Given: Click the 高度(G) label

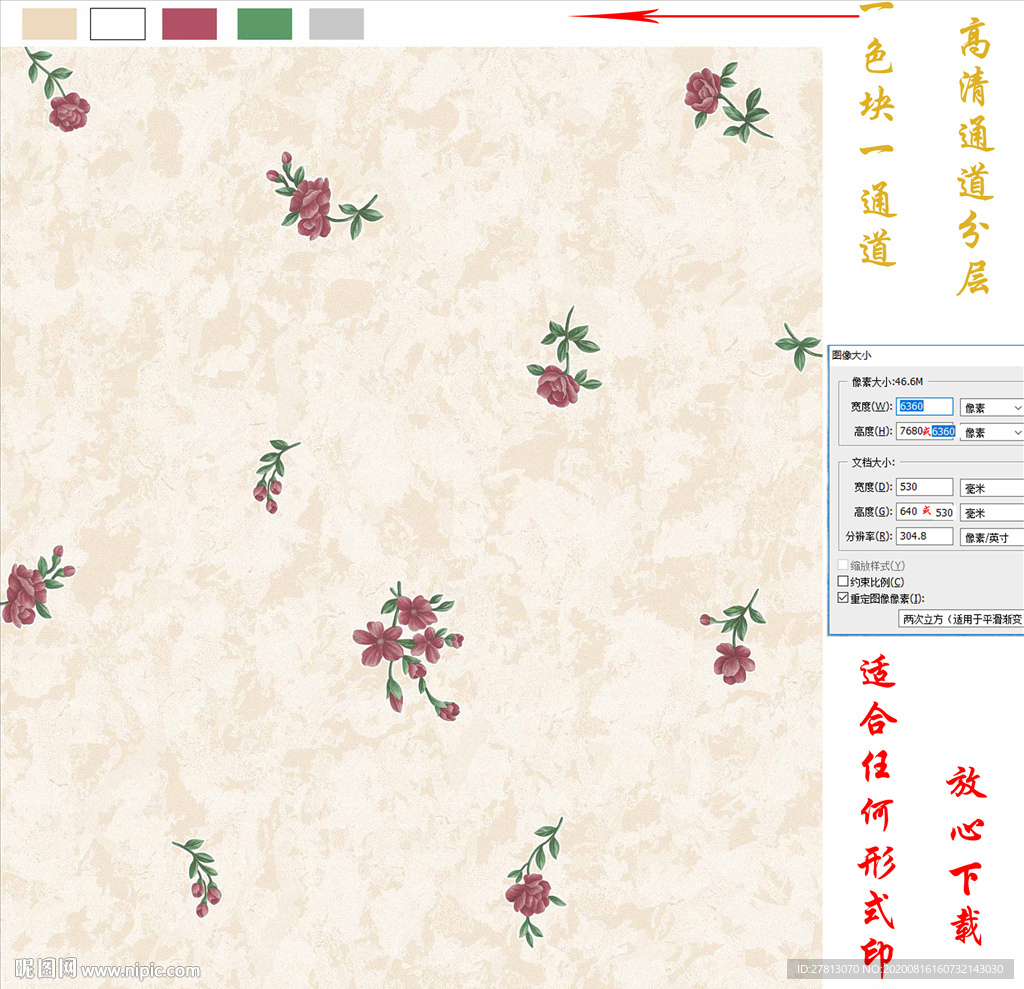Looking at the screenshot, I should pyautogui.click(x=873, y=511).
